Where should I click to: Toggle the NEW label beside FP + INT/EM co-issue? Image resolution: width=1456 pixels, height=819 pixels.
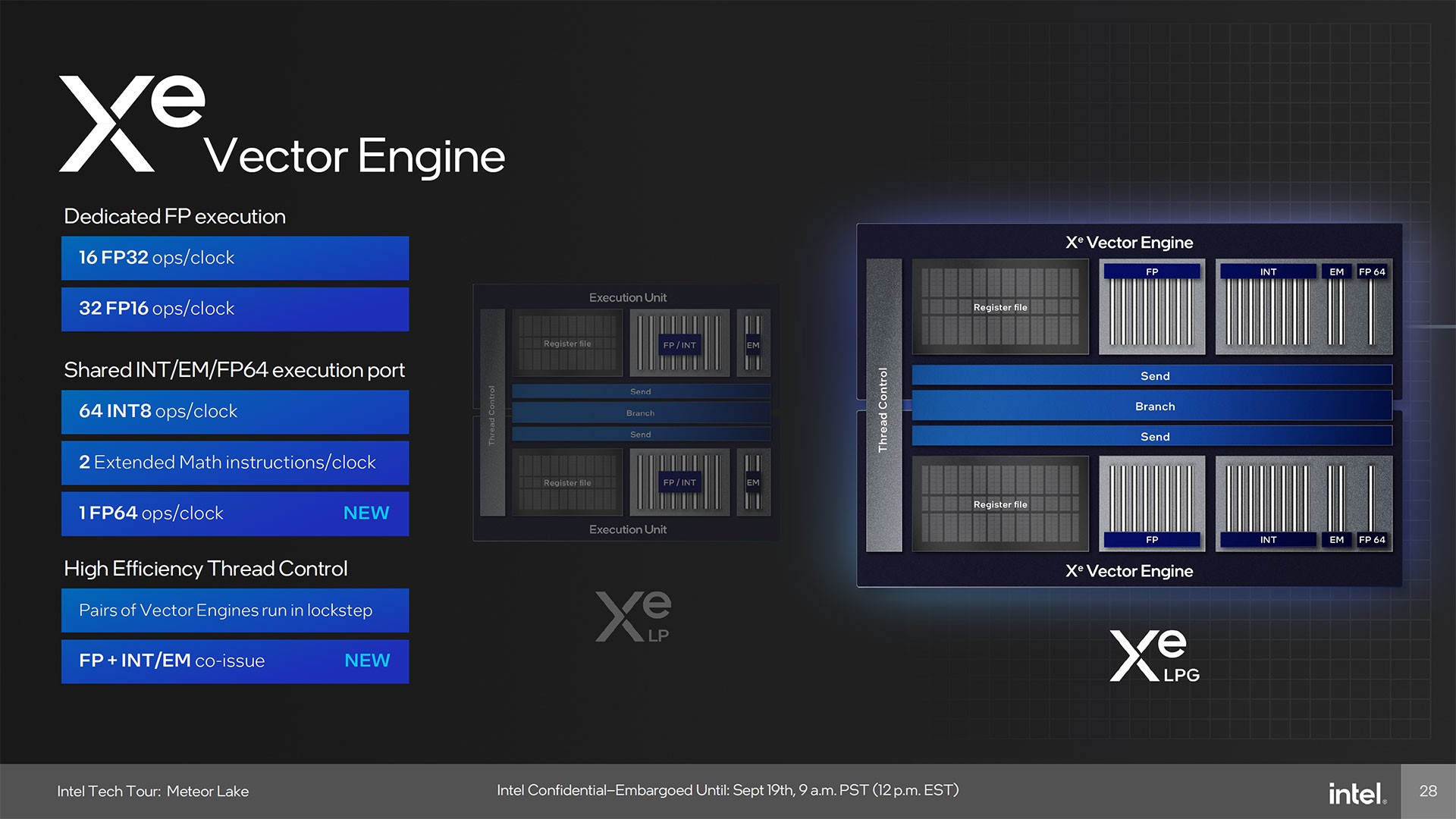tap(366, 661)
